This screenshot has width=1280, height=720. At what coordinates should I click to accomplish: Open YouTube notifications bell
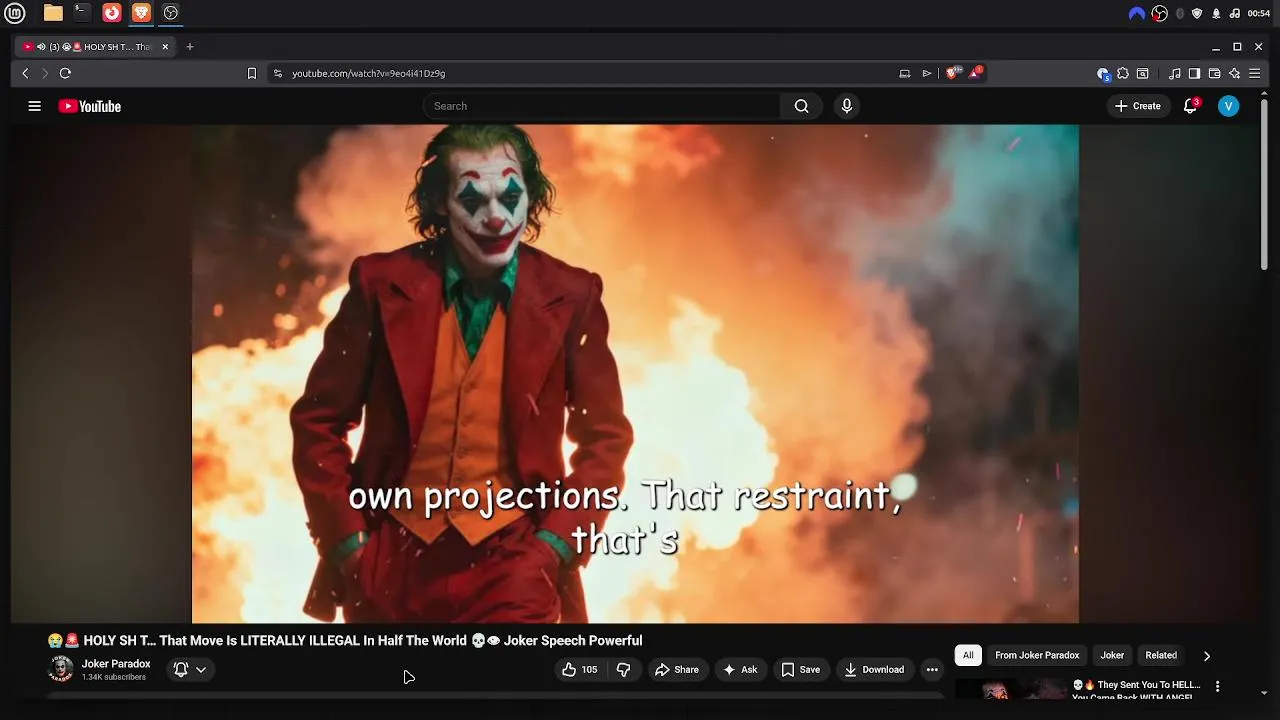[1190, 106]
